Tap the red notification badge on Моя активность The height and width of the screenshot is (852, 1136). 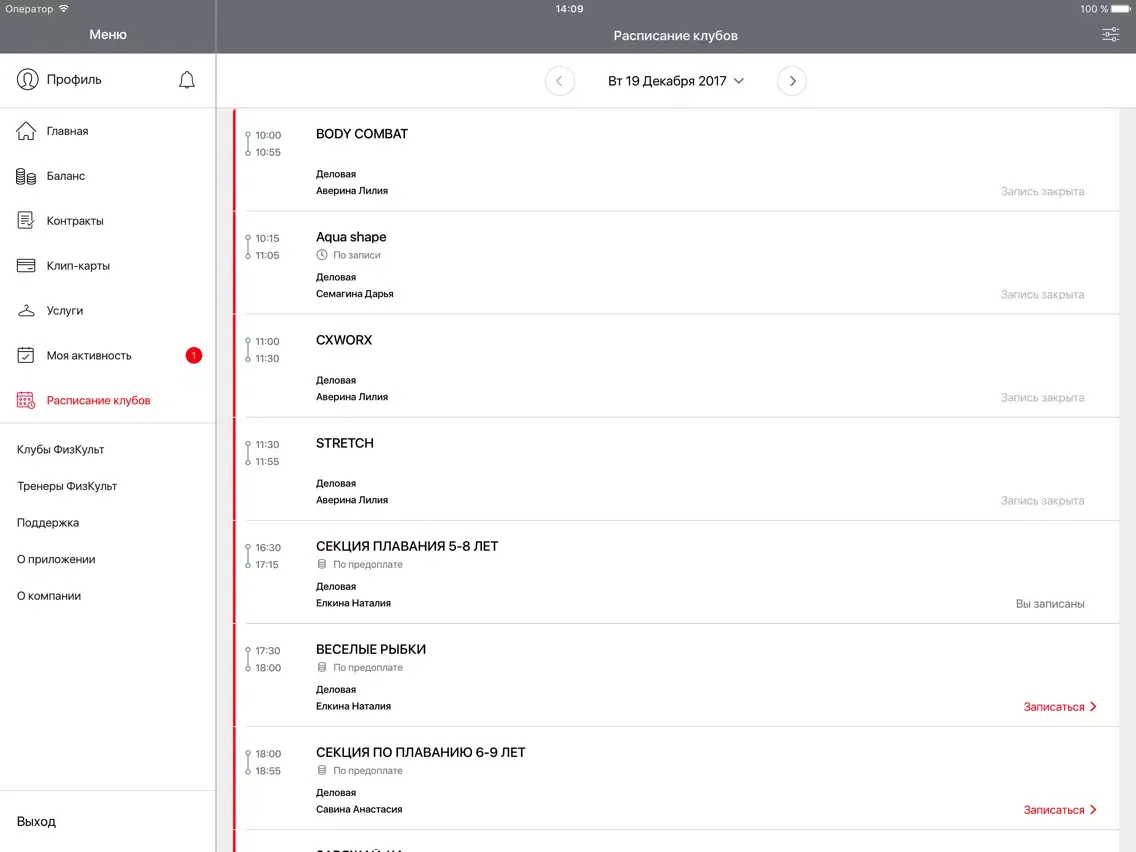[x=193, y=356]
